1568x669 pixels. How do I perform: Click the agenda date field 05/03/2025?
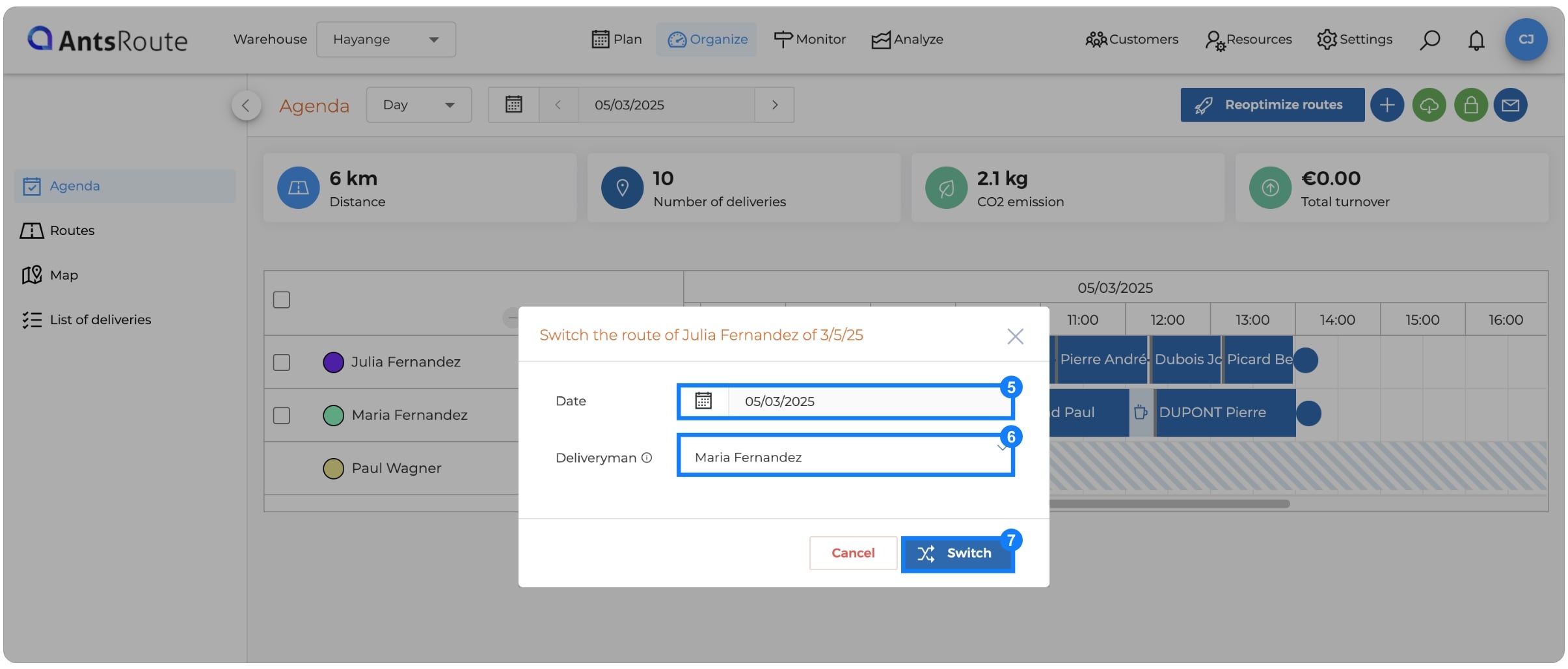tap(666, 105)
